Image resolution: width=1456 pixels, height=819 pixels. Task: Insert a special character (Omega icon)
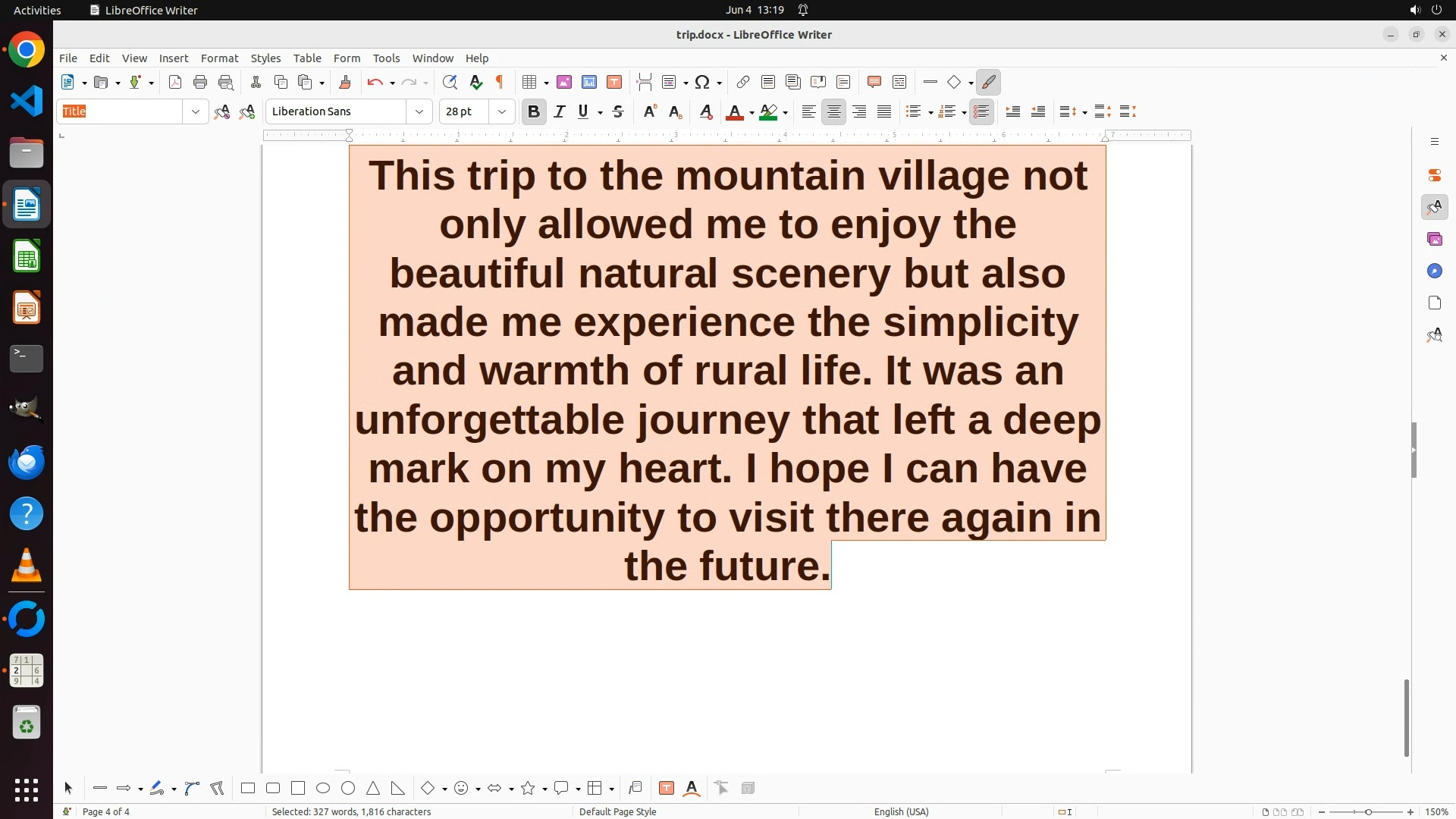[702, 83]
